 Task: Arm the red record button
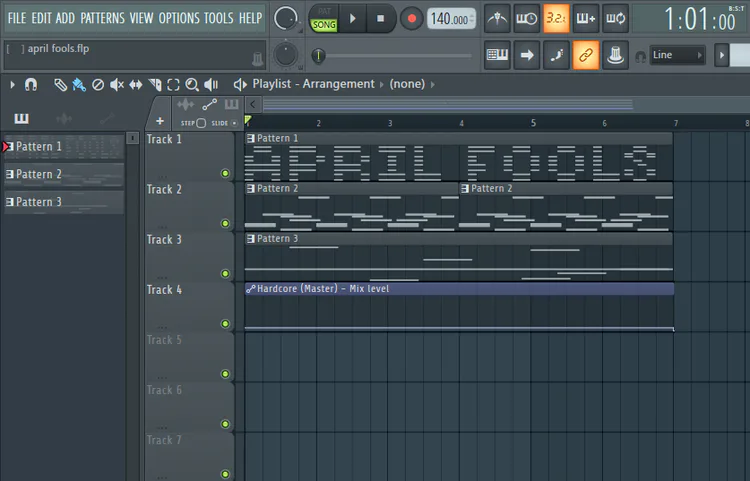tap(411, 19)
